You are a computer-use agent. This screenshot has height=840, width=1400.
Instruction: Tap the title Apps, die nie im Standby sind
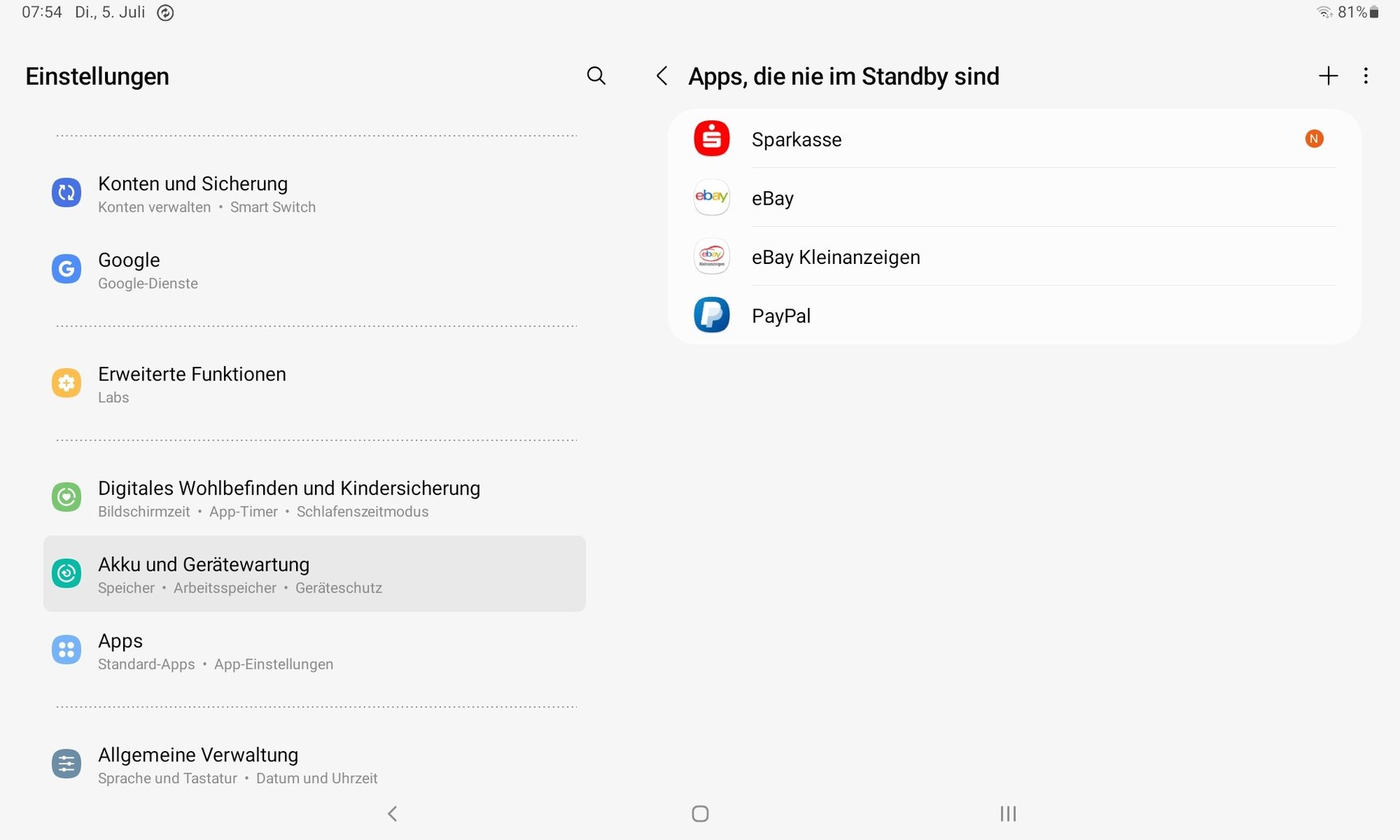844,77
